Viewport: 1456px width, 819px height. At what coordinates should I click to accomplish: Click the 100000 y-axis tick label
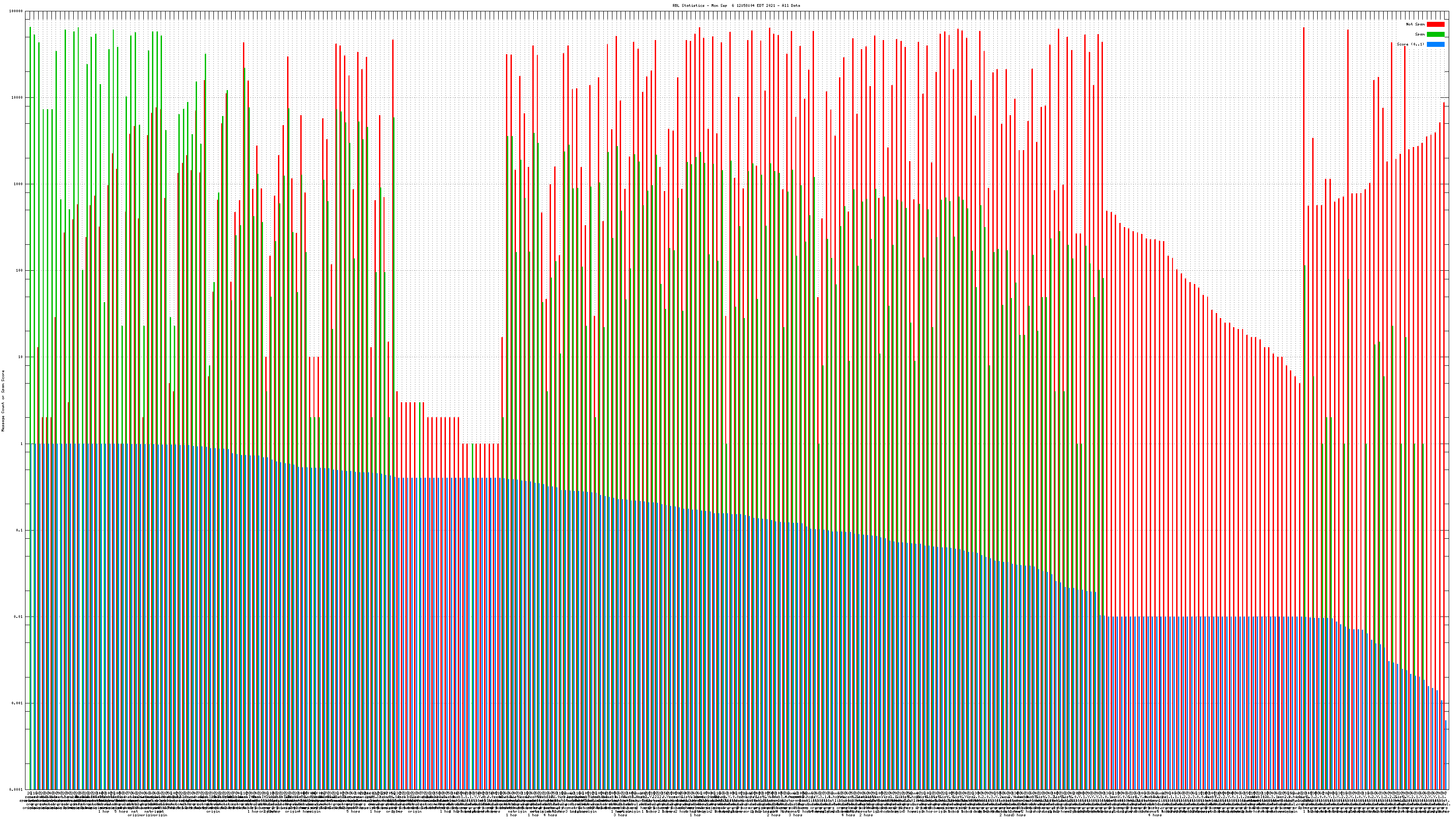pyautogui.click(x=16, y=11)
